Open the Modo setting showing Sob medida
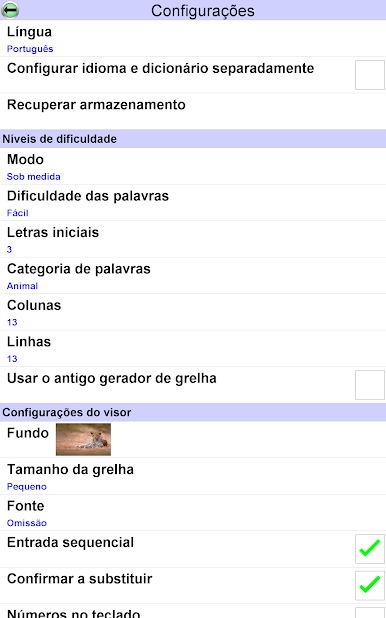386x618 pixels. [193, 166]
